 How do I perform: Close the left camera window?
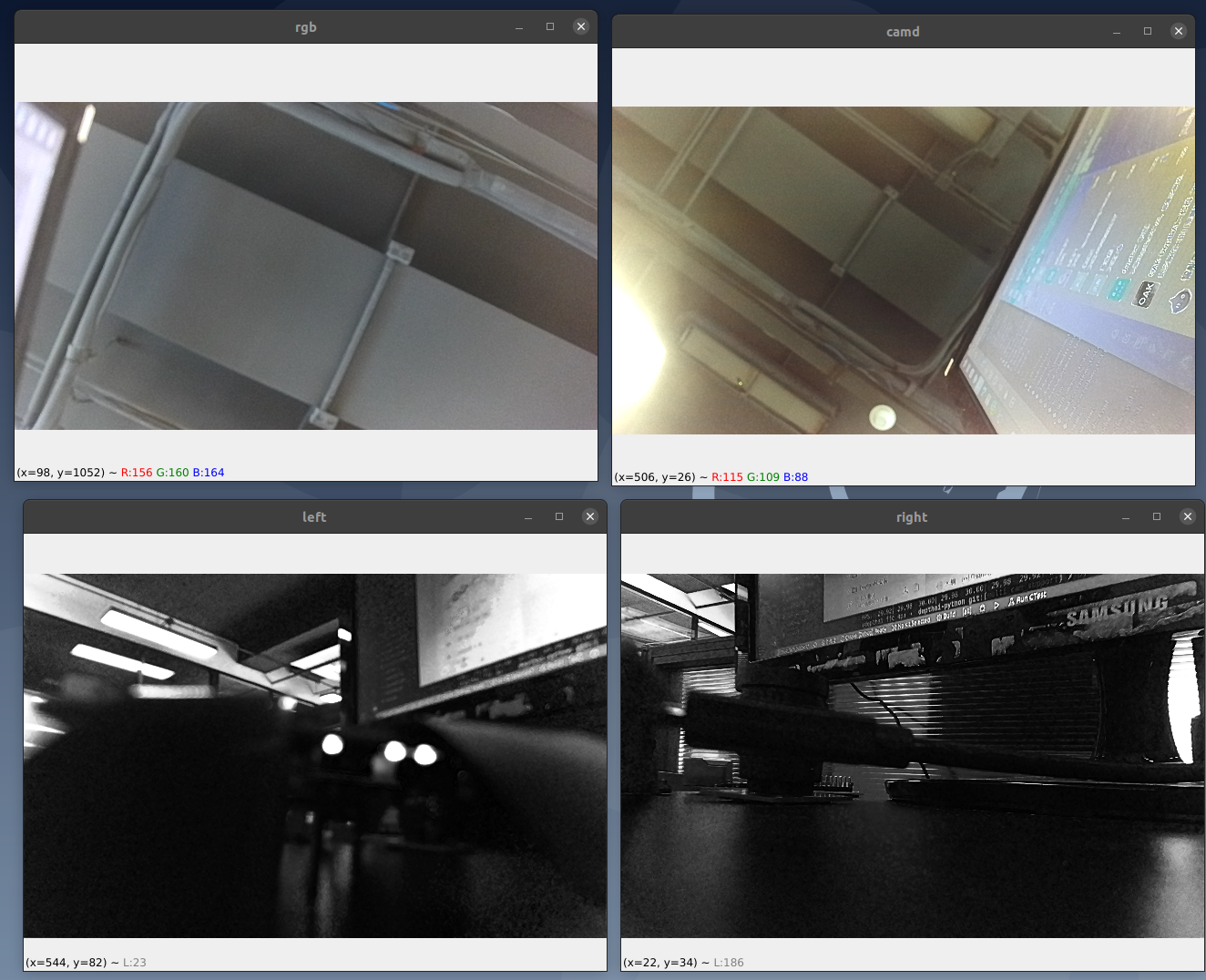click(589, 516)
